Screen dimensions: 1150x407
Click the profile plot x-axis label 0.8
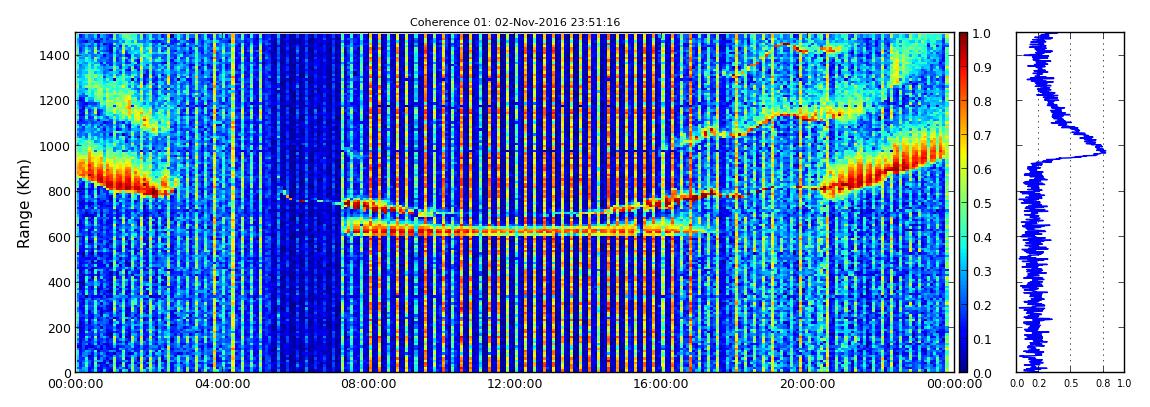1103,383
